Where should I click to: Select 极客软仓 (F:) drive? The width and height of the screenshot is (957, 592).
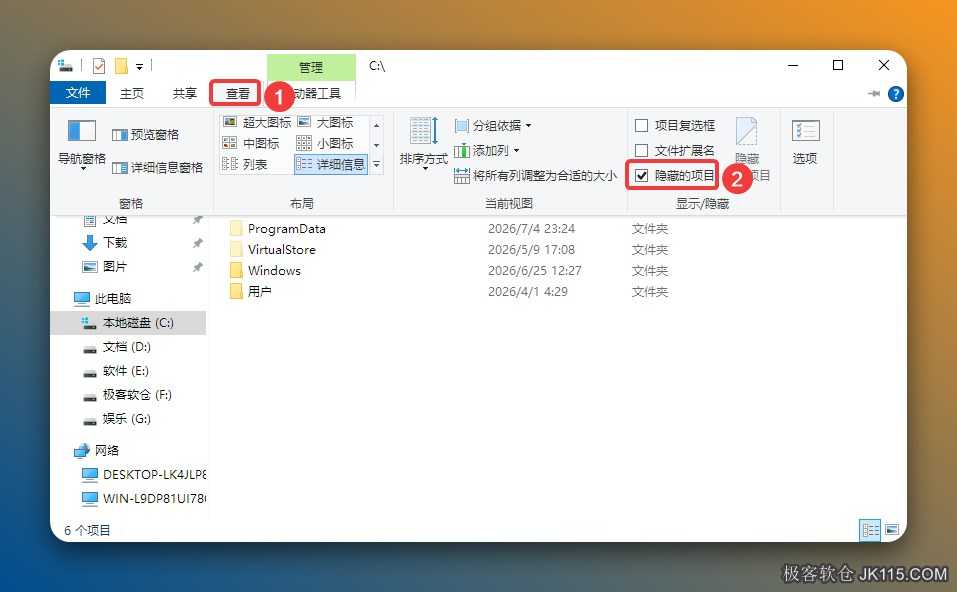tap(137, 395)
